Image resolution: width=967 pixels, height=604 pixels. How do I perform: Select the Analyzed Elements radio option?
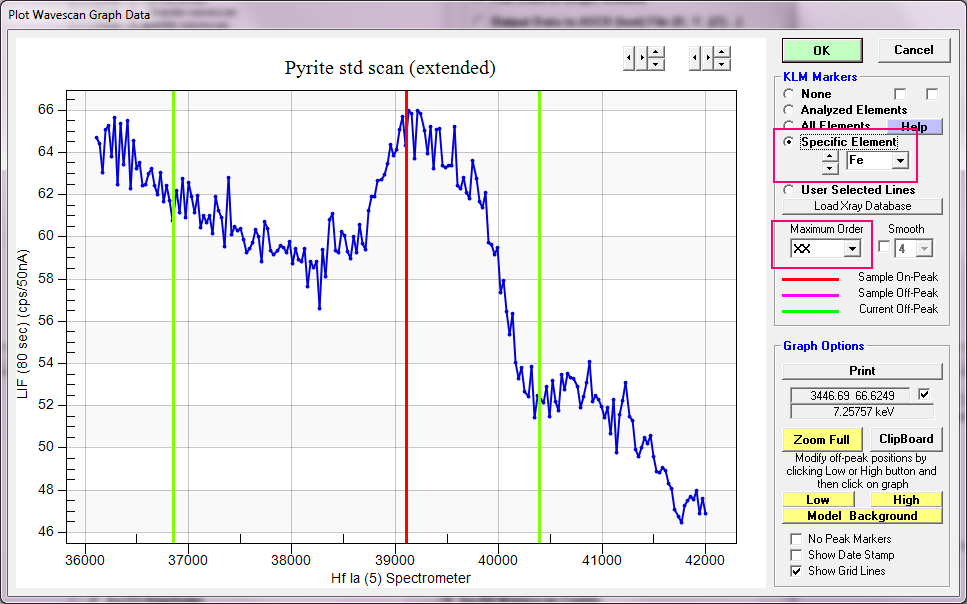coord(789,110)
